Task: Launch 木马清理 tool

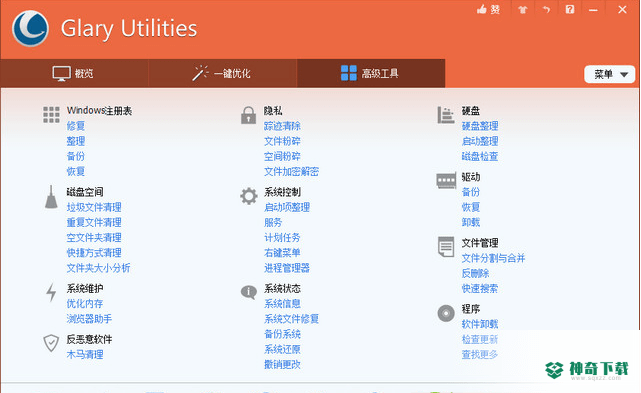Action: 85,355
